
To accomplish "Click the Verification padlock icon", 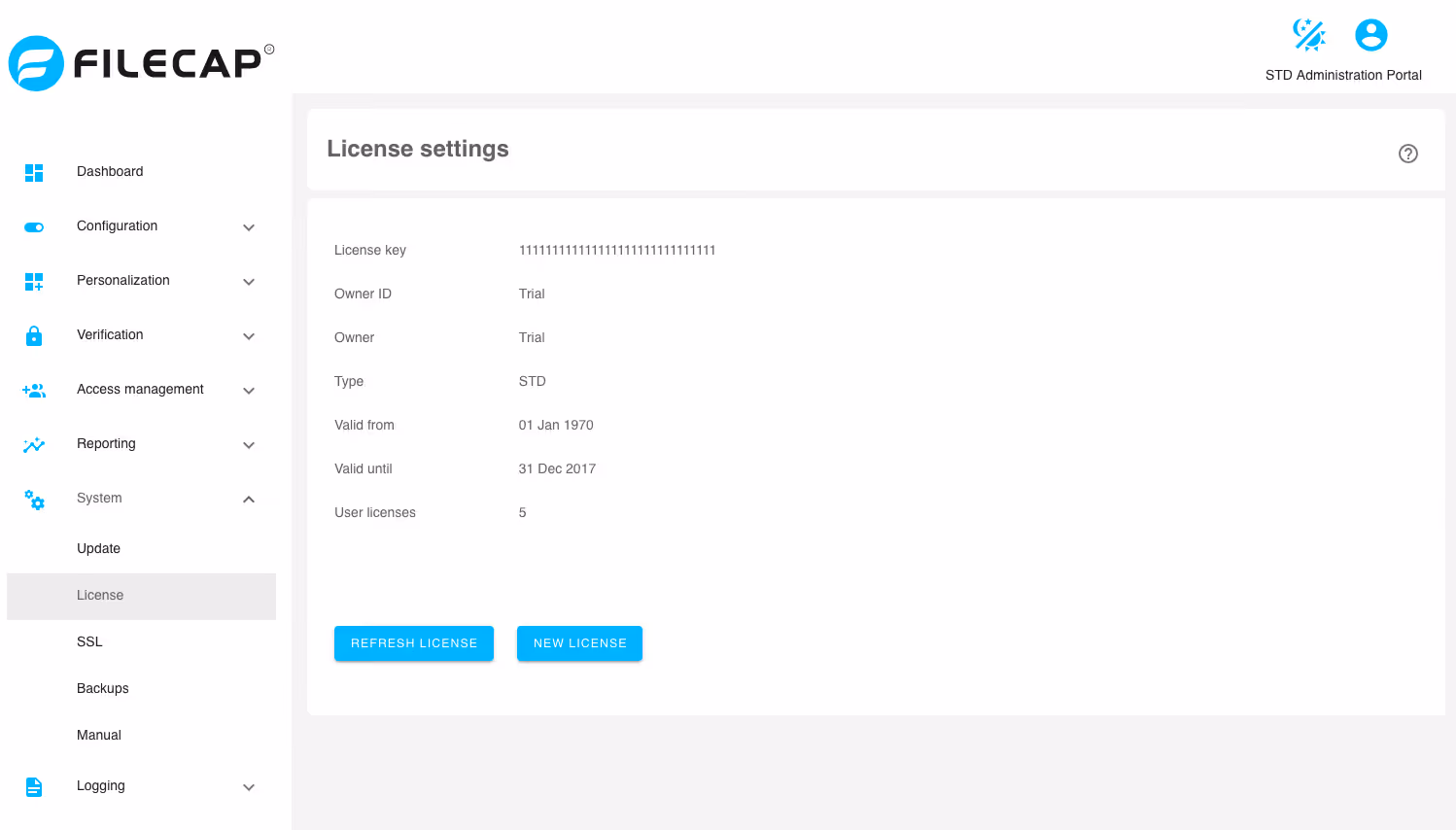I will 34,336.
